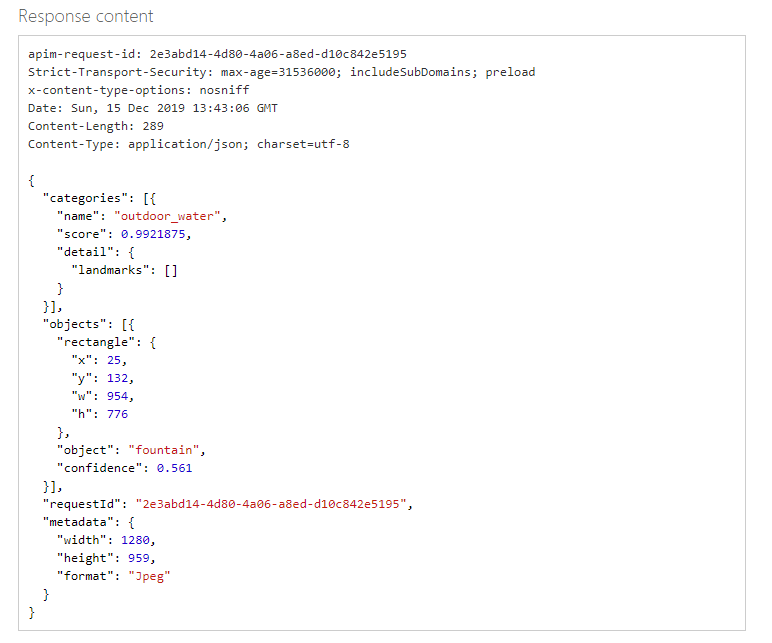Click the "landmarks" empty array
The width and height of the screenshot is (772, 643).
click(x=171, y=270)
